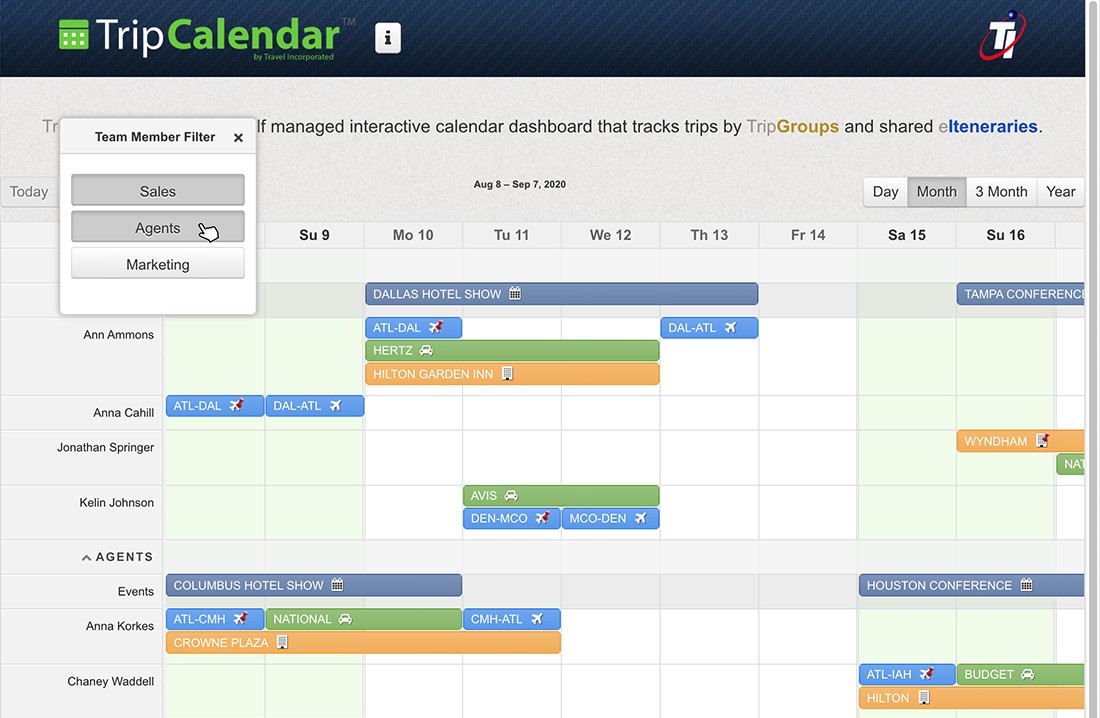
Task: Click the hotel icon on Hilton Garden Inn
Action: (507, 374)
